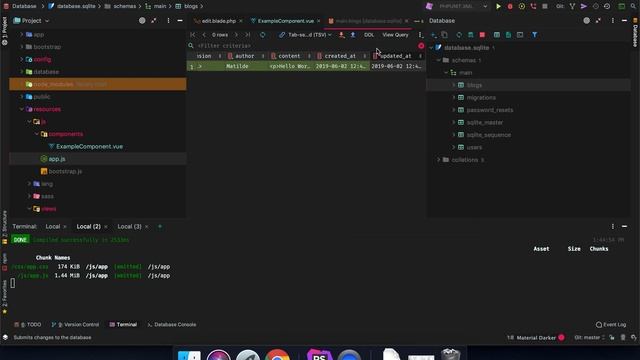The width and height of the screenshot is (640, 360).
Task: Open search everywhere magnifier icon
Action: [x=633, y=7]
